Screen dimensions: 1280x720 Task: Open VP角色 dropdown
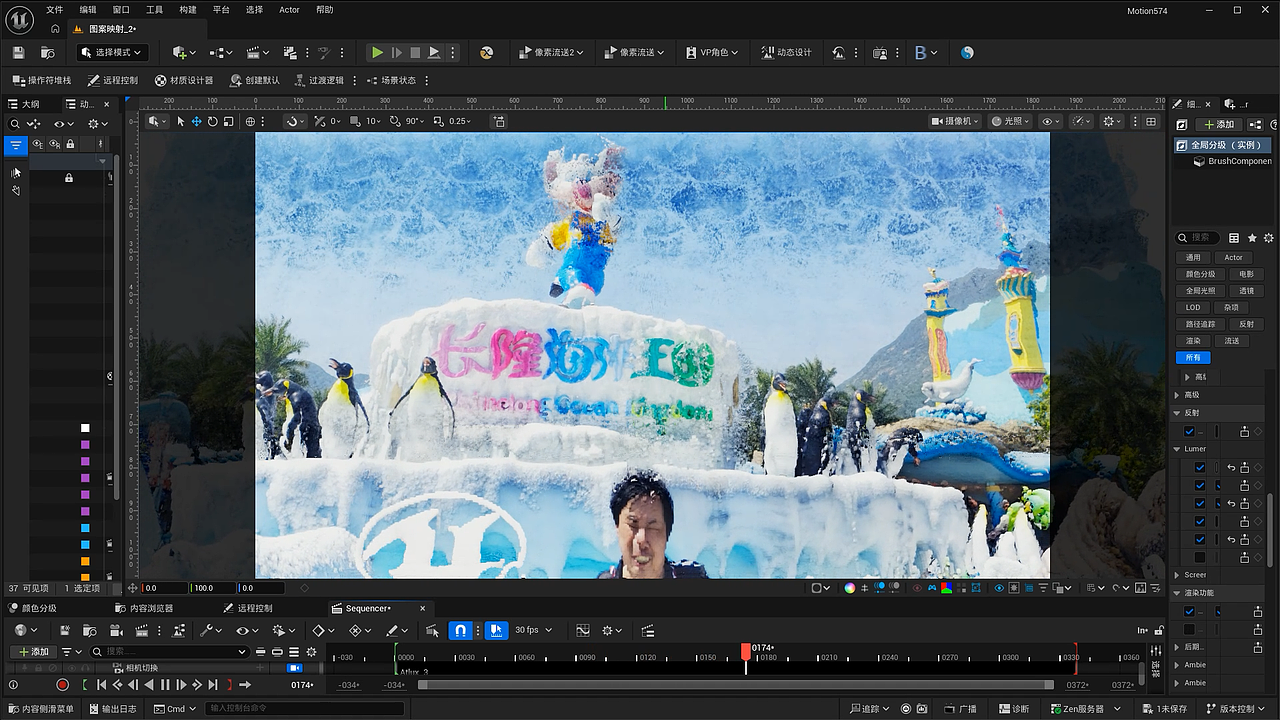pyautogui.click(x=712, y=52)
